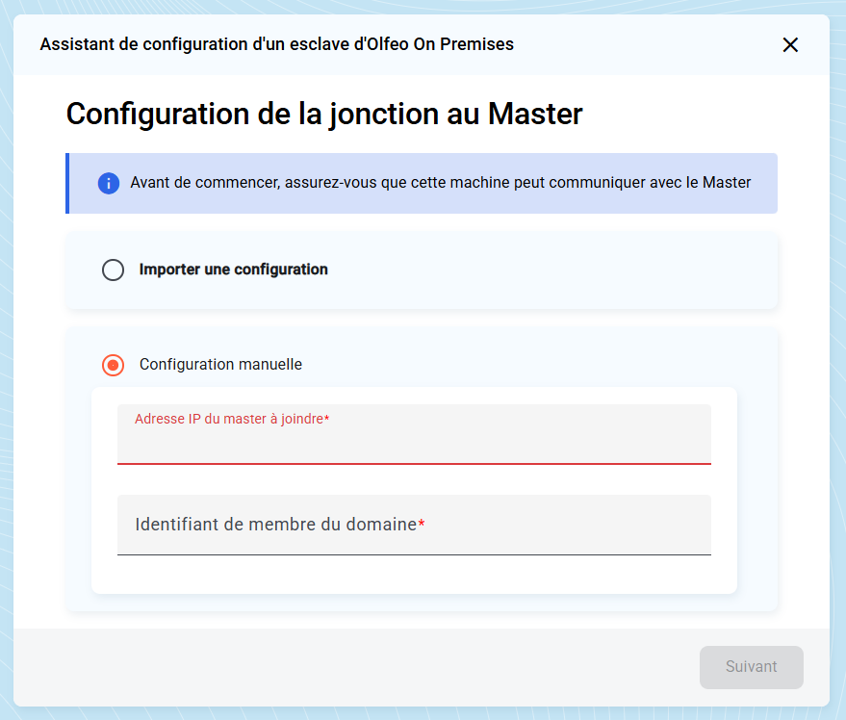Click the Configuration manuelle label text
The width and height of the screenshot is (846, 720).
pyautogui.click(x=220, y=364)
